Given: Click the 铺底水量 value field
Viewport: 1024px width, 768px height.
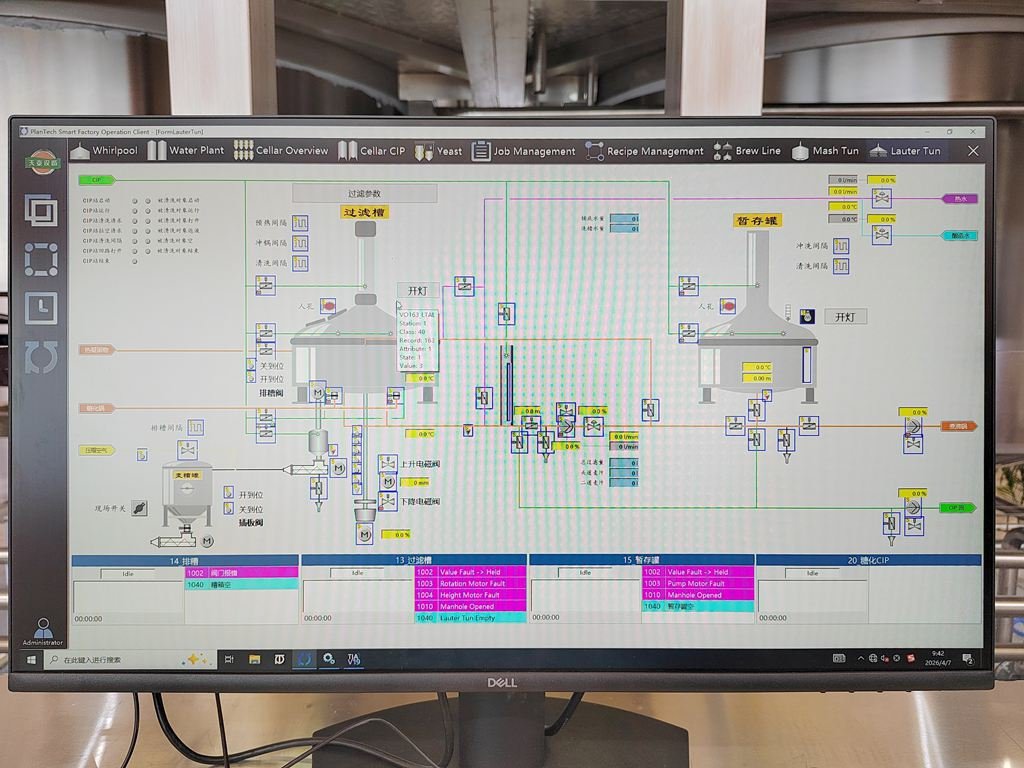Looking at the screenshot, I should tap(624, 218).
